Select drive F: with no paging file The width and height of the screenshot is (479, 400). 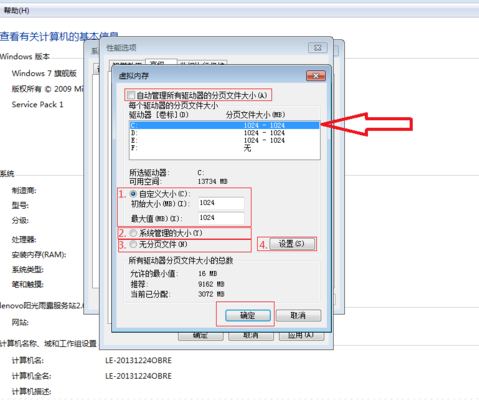tap(224, 148)
